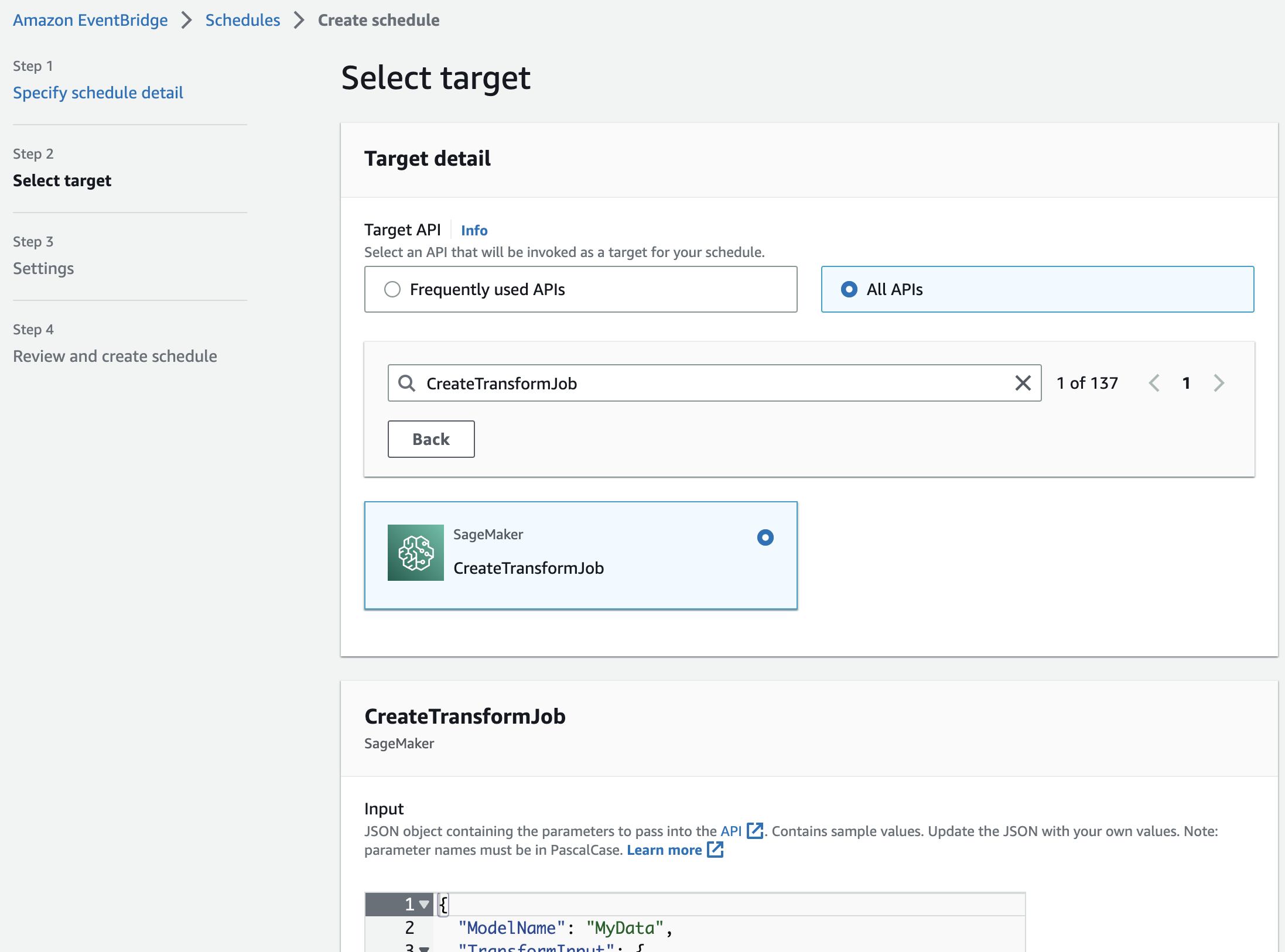Go to next results page chevron

(x=1219, y=383)
